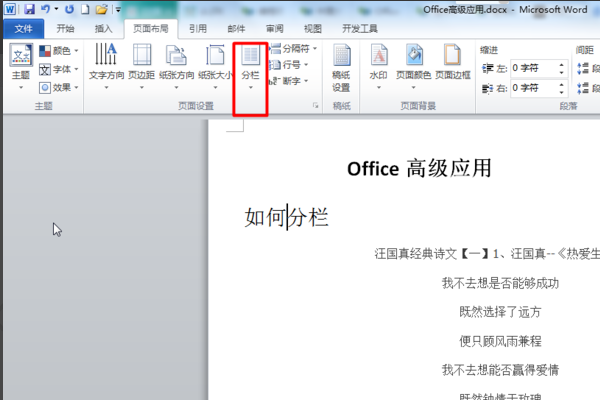Image resolution: width=600 pixels, height=400 pixels.
Task: Select the 页面布局 tab
Action: pyautogui.click(x=151, y=29)
